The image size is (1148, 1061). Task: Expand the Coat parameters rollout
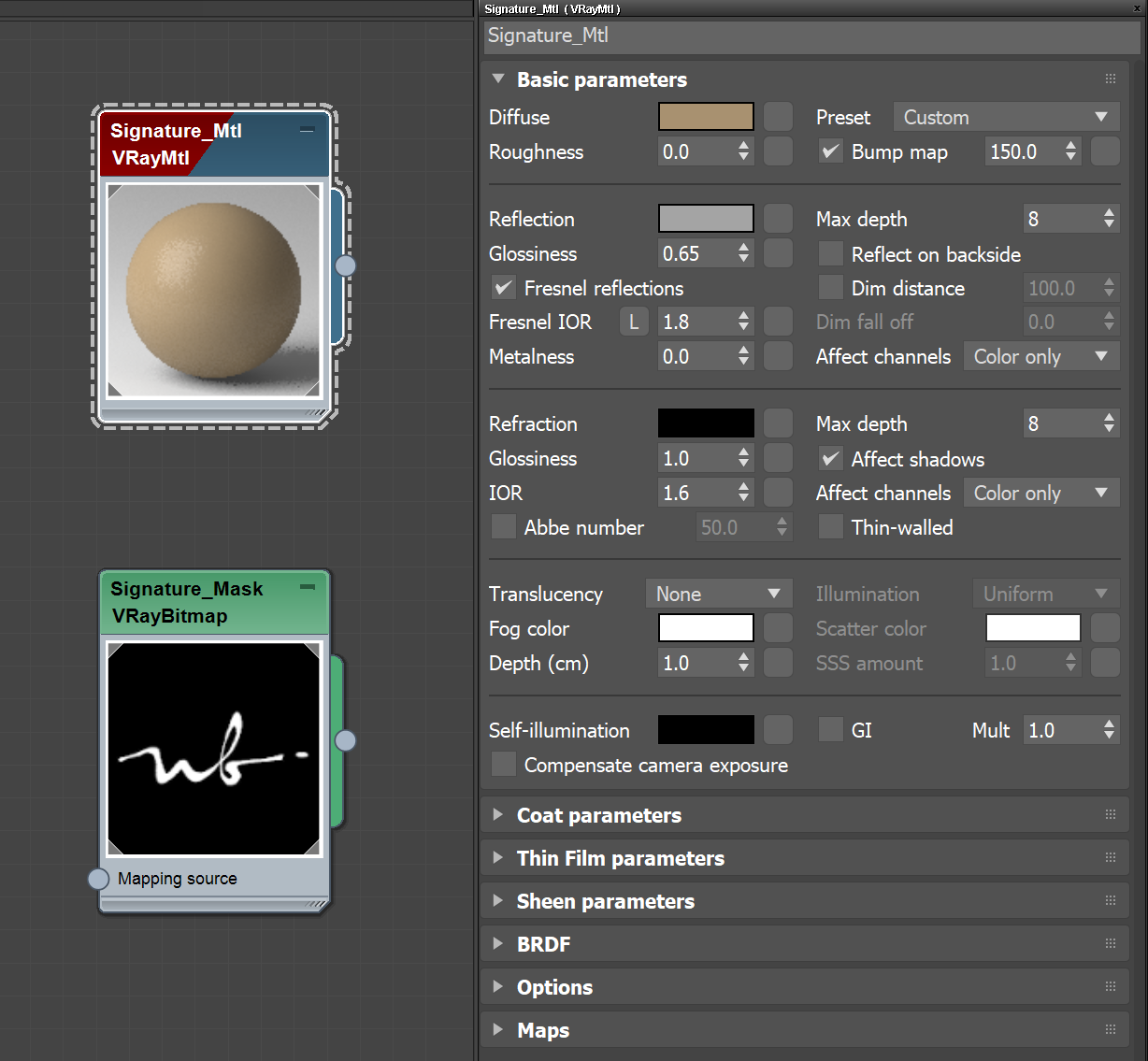coord(599,815)
